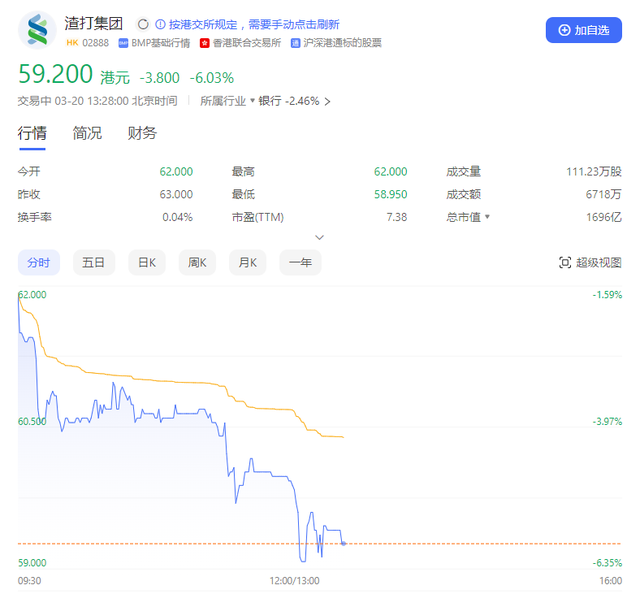
Task: Click the info icon before HKEX notice
Action: coord(160,24)
